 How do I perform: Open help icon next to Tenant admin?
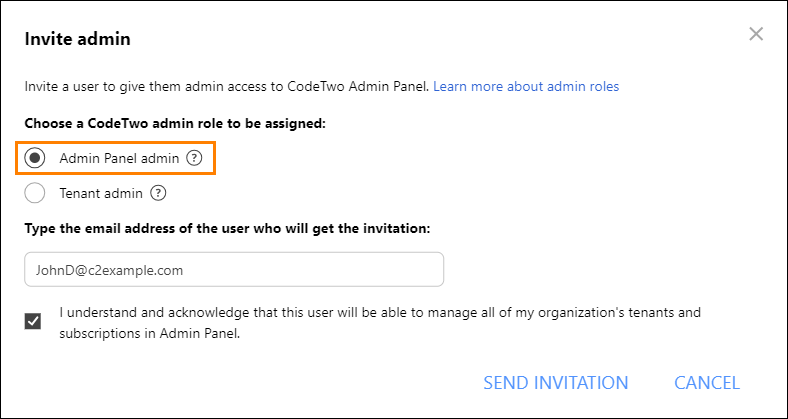coord(158,193)
